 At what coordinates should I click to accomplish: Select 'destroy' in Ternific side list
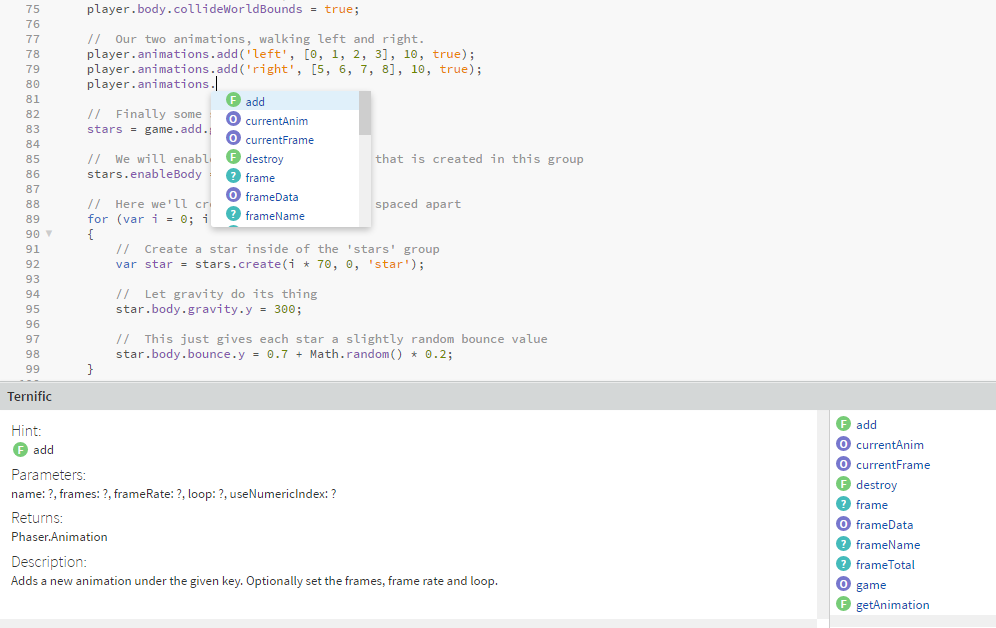(876, 485)
